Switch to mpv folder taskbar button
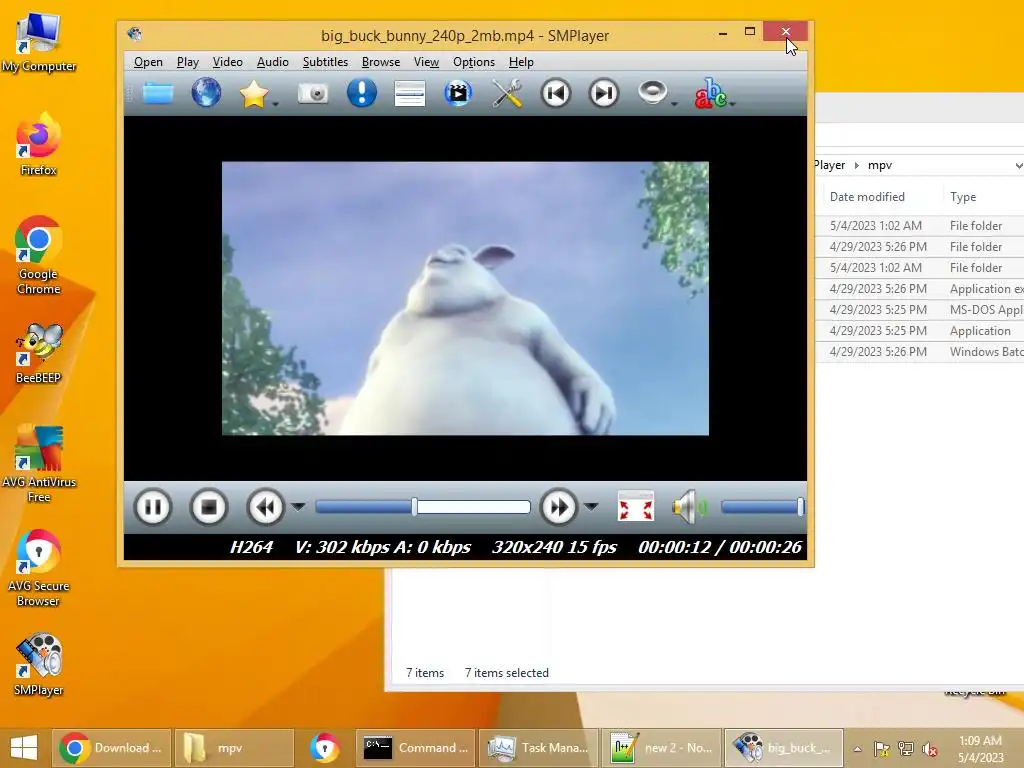Image resolution: width=1024 pixels, height=768 pixels. pyautogui.click(x=234, y=748)
